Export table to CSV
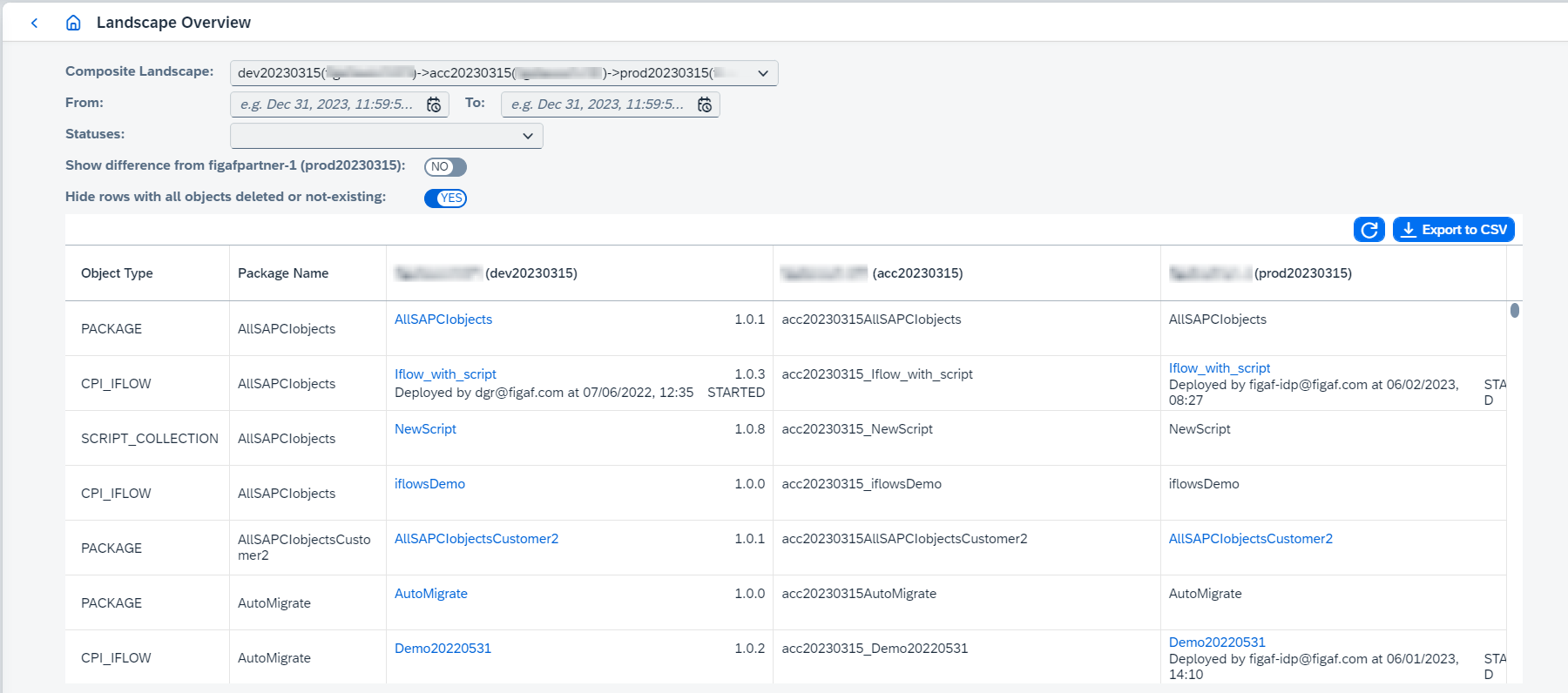1568x693 pixels. (1454, 230)
